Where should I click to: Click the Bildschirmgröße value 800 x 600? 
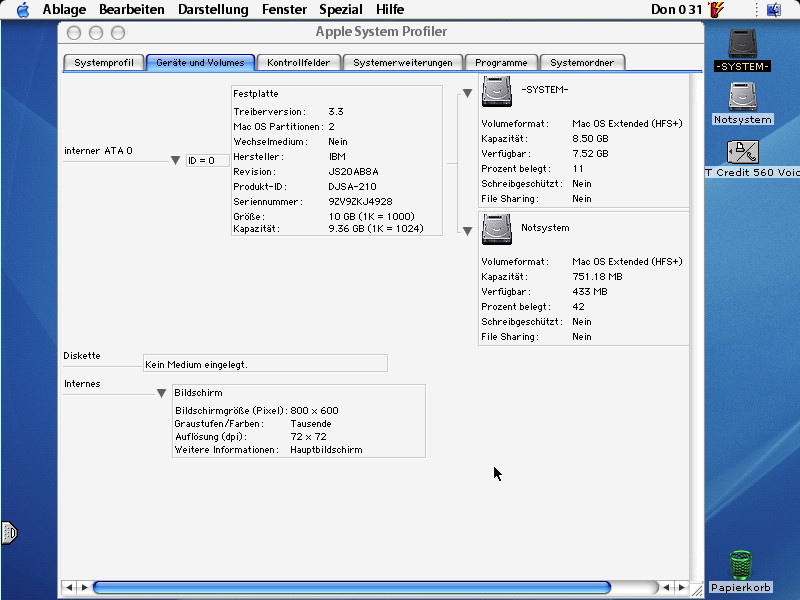314,411
